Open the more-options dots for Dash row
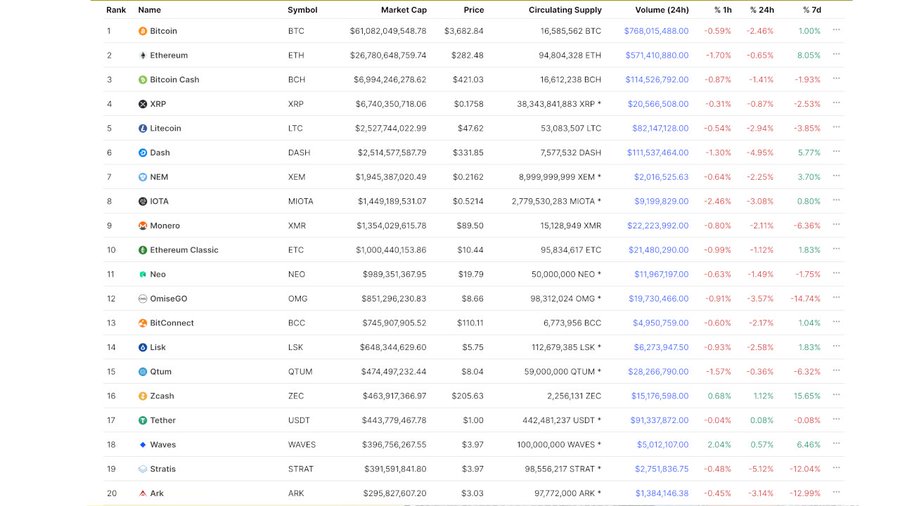 pyautogui.click(x=836, y=151)
